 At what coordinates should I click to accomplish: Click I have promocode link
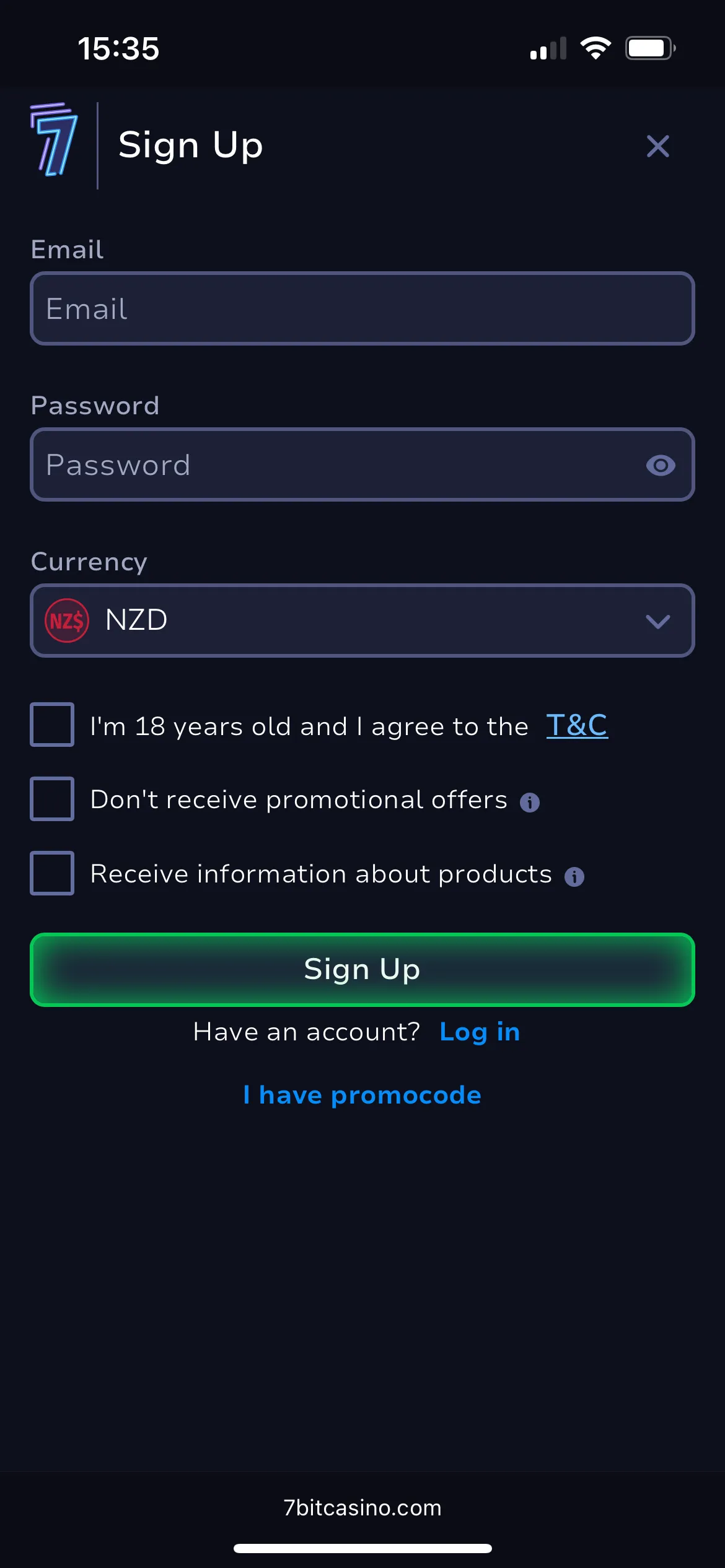tap(362, 1095)
